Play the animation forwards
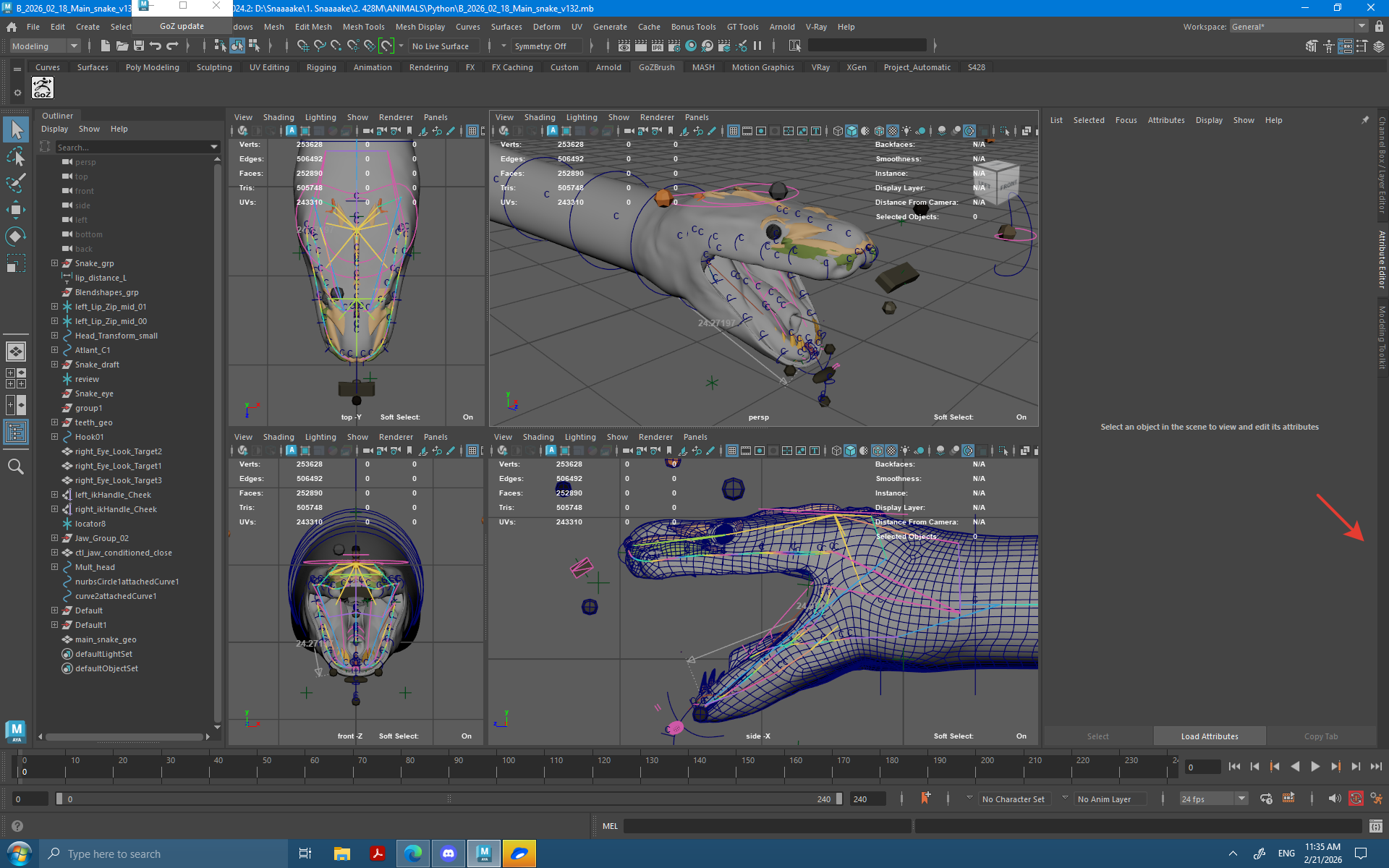The height and width of the screenshot is (868, 1389). coord(1315,767)
